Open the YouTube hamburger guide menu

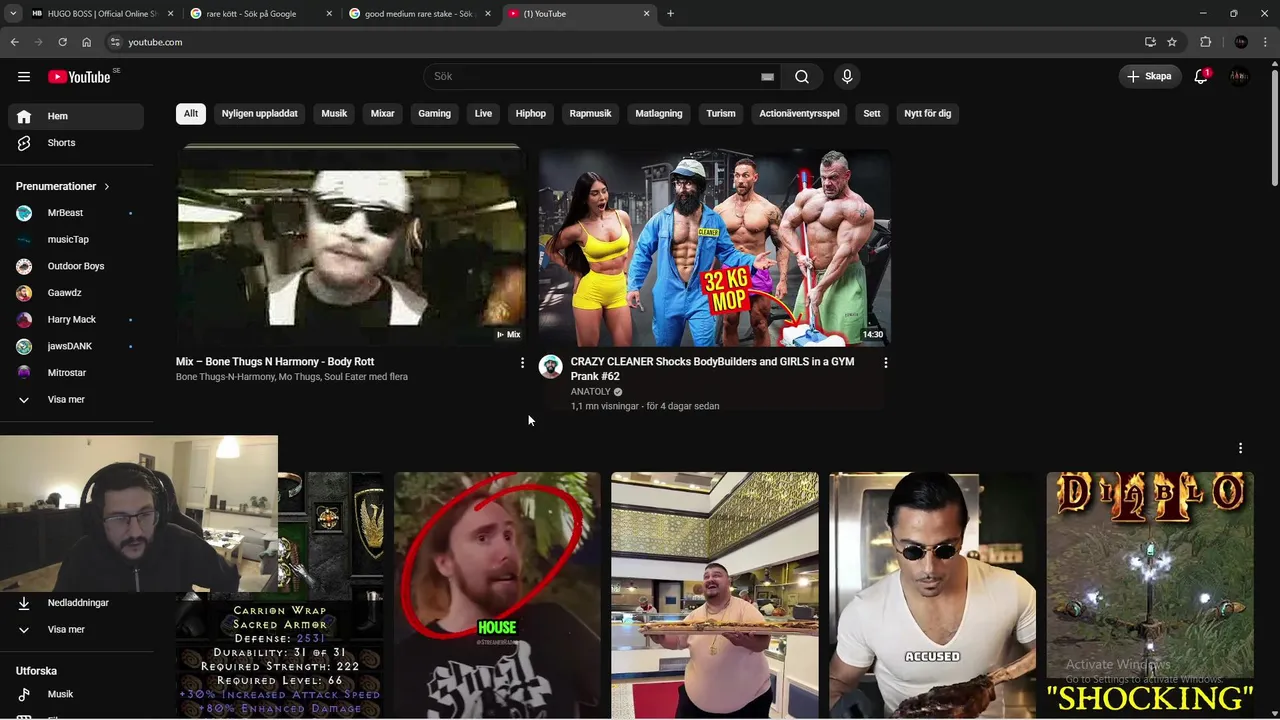tap(24, 77)
